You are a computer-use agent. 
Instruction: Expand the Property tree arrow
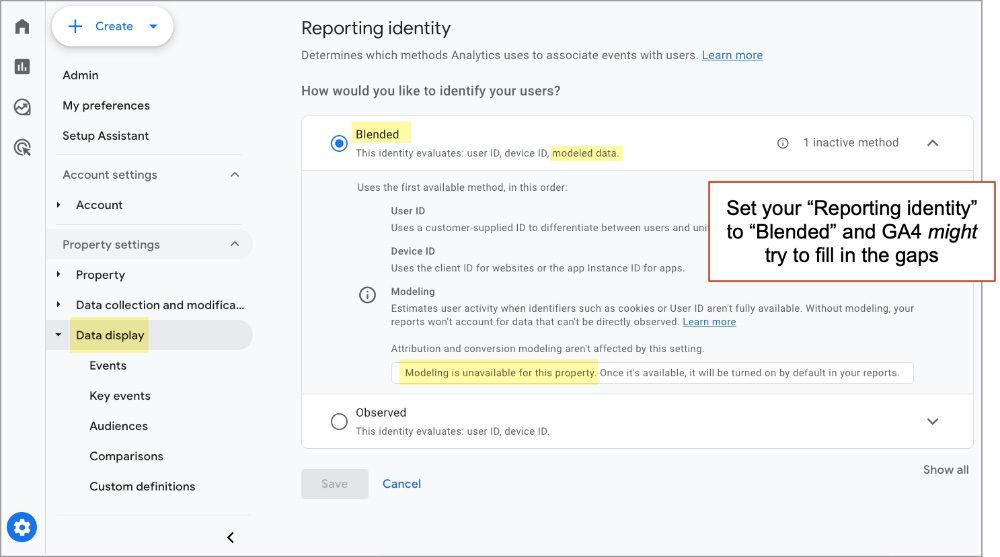pos(59,274)
